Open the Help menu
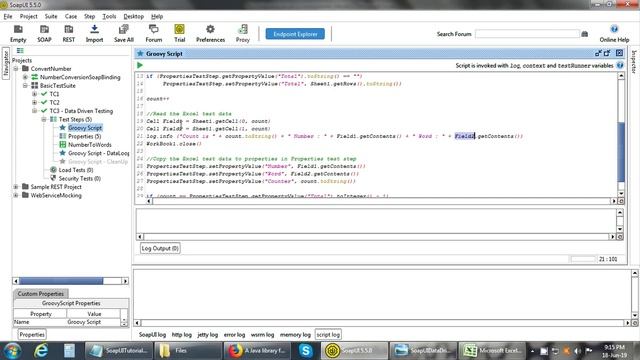This screenshot has width=640, height=360. coord(157,16)
